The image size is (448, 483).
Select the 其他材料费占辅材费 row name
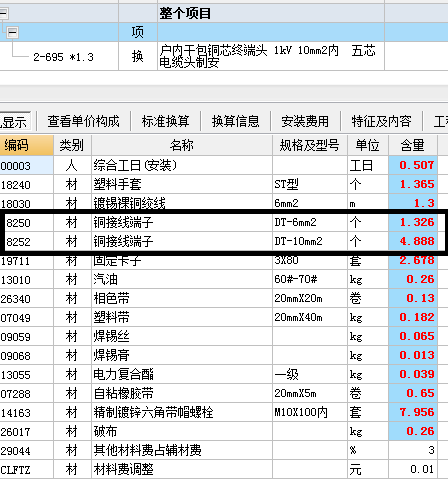point(182,450)
